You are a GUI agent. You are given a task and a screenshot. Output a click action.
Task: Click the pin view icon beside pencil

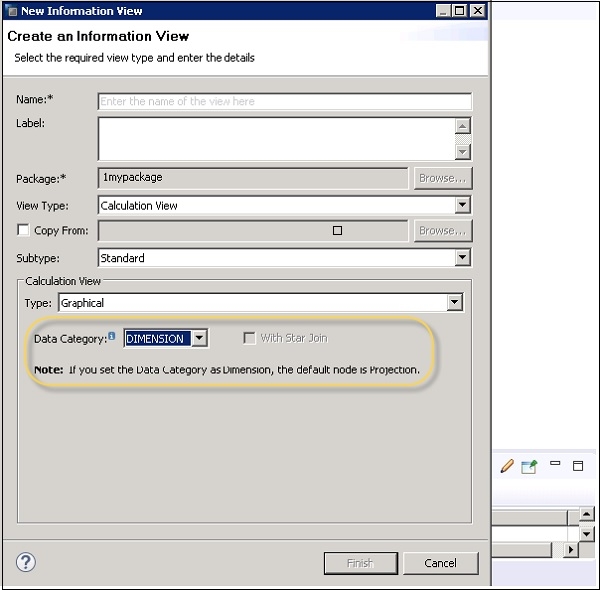point(529,466)
